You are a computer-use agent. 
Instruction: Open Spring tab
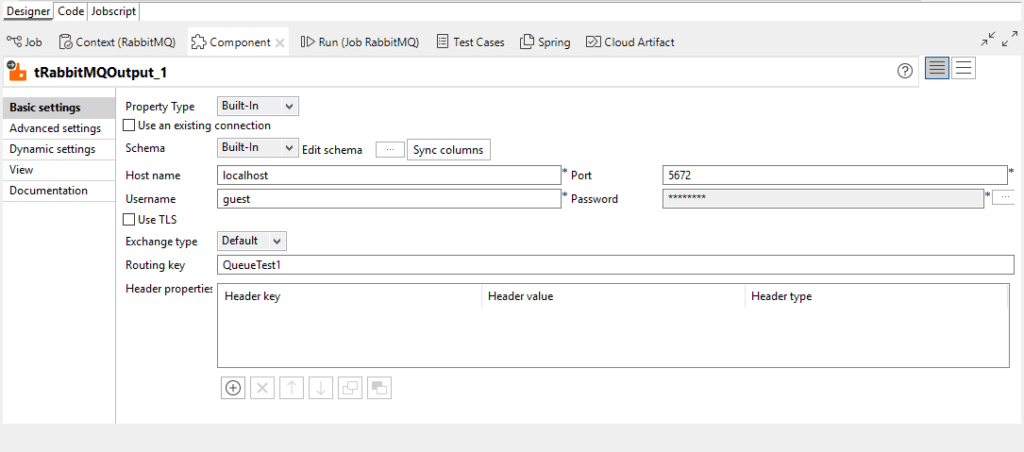click(545, 42)
